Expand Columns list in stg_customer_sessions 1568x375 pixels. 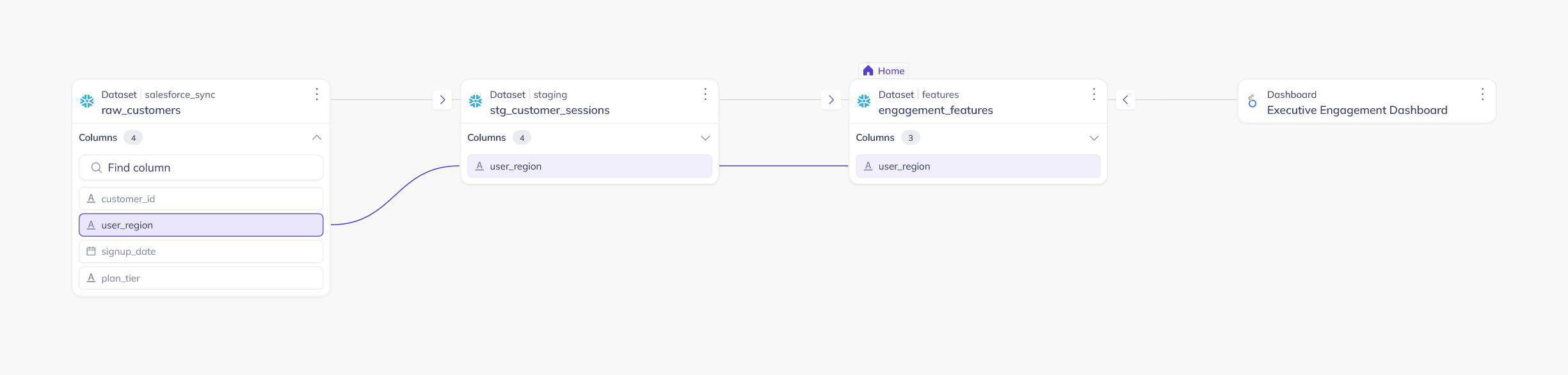[x=705, y=138]
